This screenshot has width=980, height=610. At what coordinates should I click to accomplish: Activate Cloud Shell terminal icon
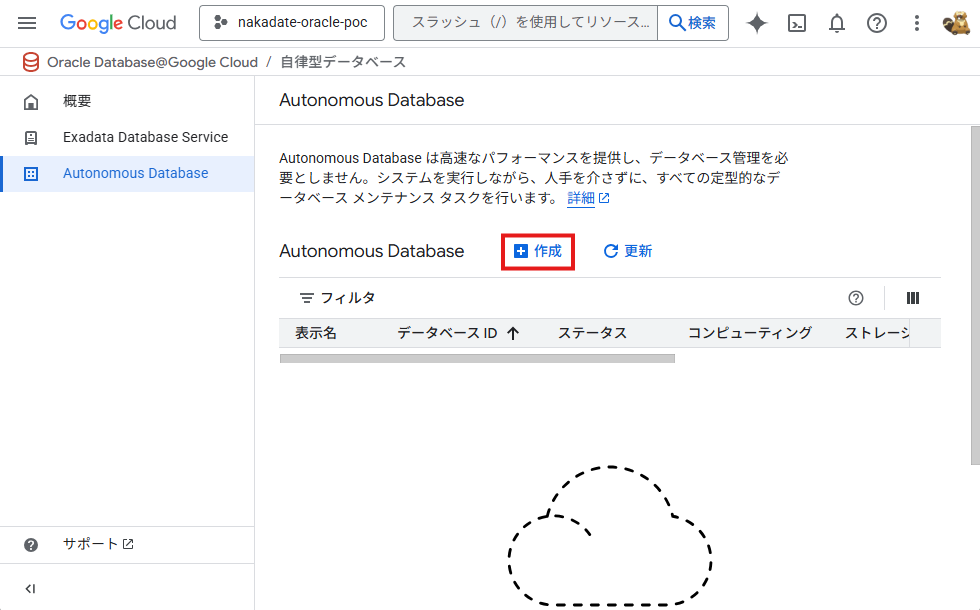click(797, 23)
